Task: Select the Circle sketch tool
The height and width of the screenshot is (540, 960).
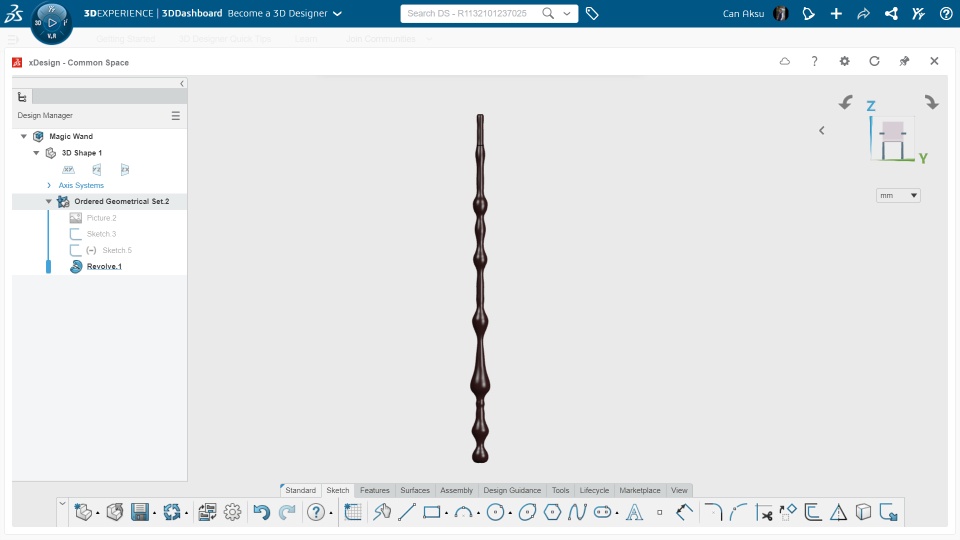Action: (495, 512)
